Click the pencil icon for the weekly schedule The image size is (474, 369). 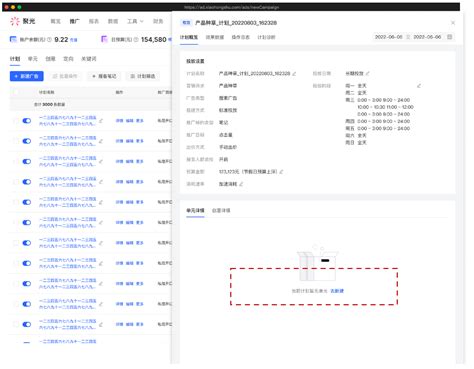click(419, 86)
